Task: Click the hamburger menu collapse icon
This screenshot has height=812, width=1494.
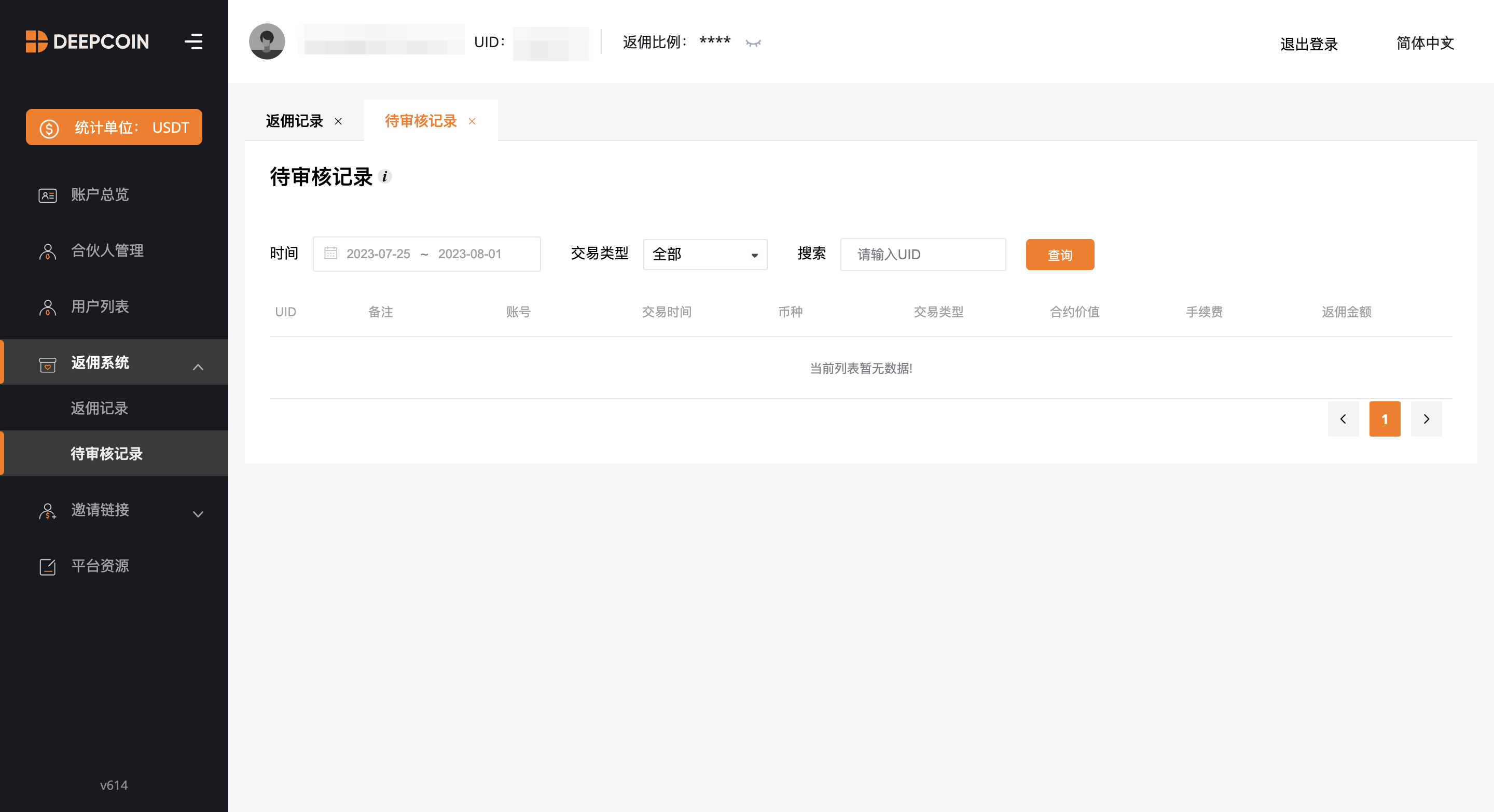Action: coord(193,41)
